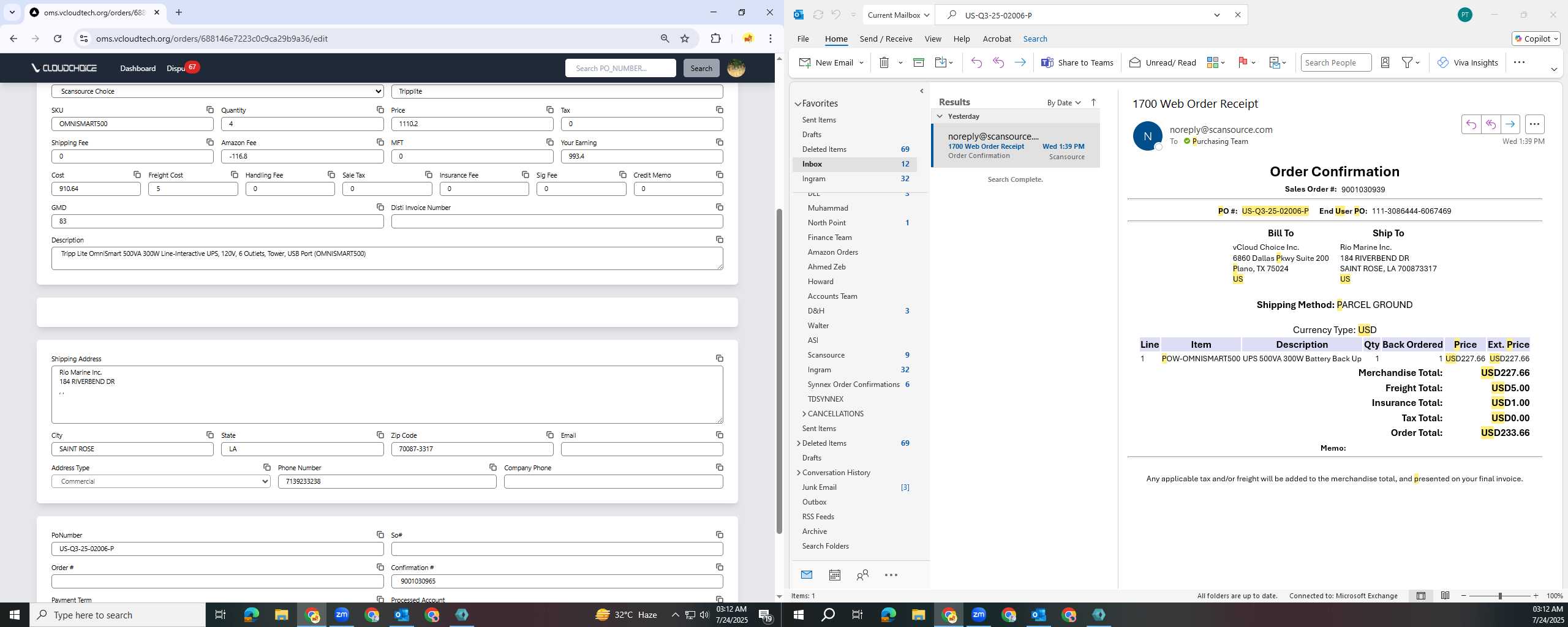This screenshot has width=1568, height=627.
Task: Click Delete icon in Outlook ribbon
Action: pos(884,62)
